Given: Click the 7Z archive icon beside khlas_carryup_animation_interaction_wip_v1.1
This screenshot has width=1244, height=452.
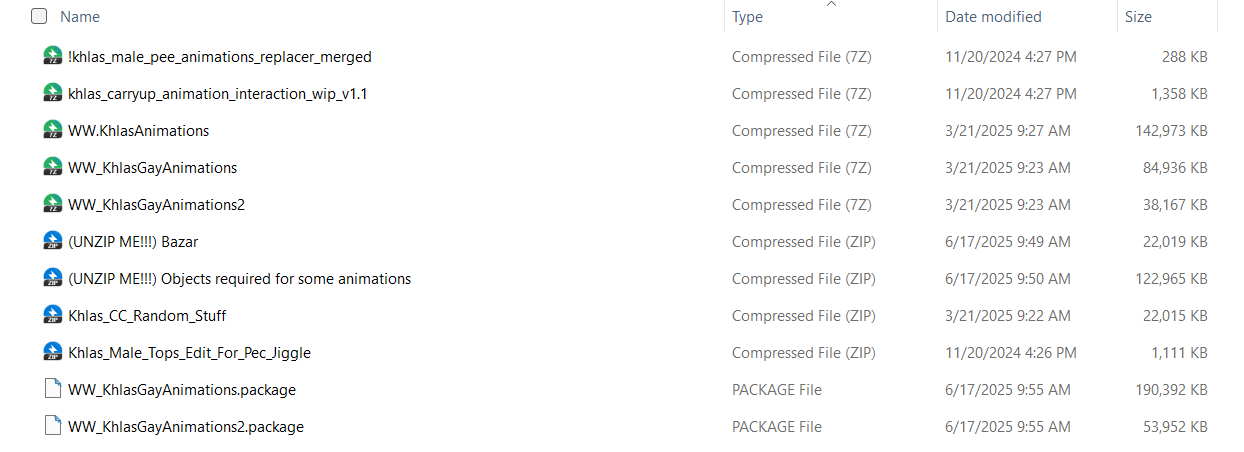Looking at the screenshot, I should pos(53,94).
